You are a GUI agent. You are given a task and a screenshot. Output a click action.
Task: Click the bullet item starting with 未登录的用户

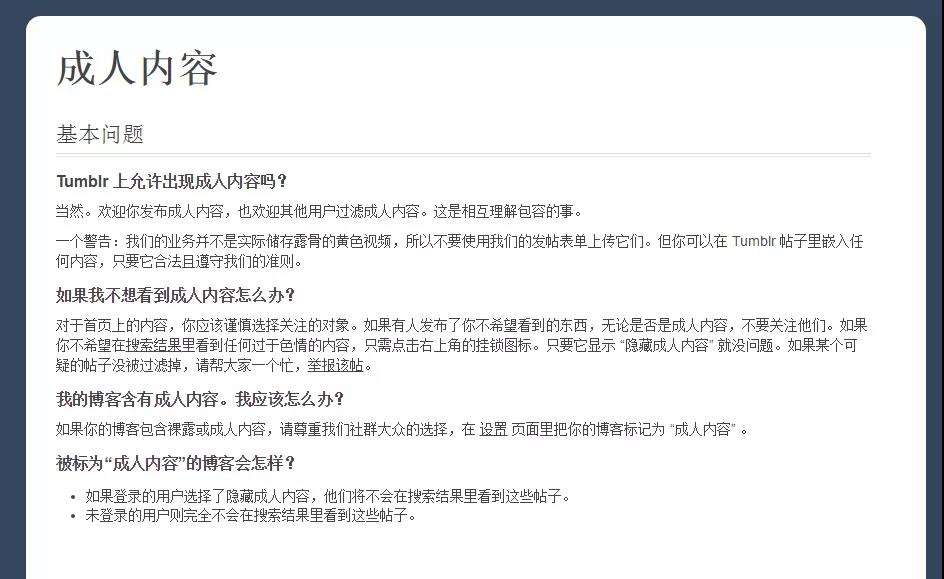pyautogui.click(x=250, y=516)
